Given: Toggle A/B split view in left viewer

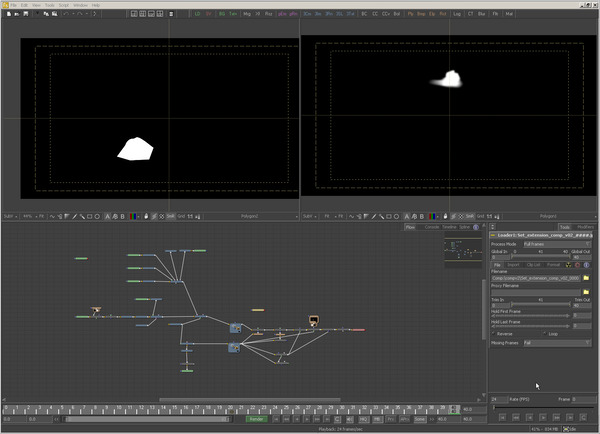Looking at the screenshot, I should pyautogui.click(x=115, y=217).
